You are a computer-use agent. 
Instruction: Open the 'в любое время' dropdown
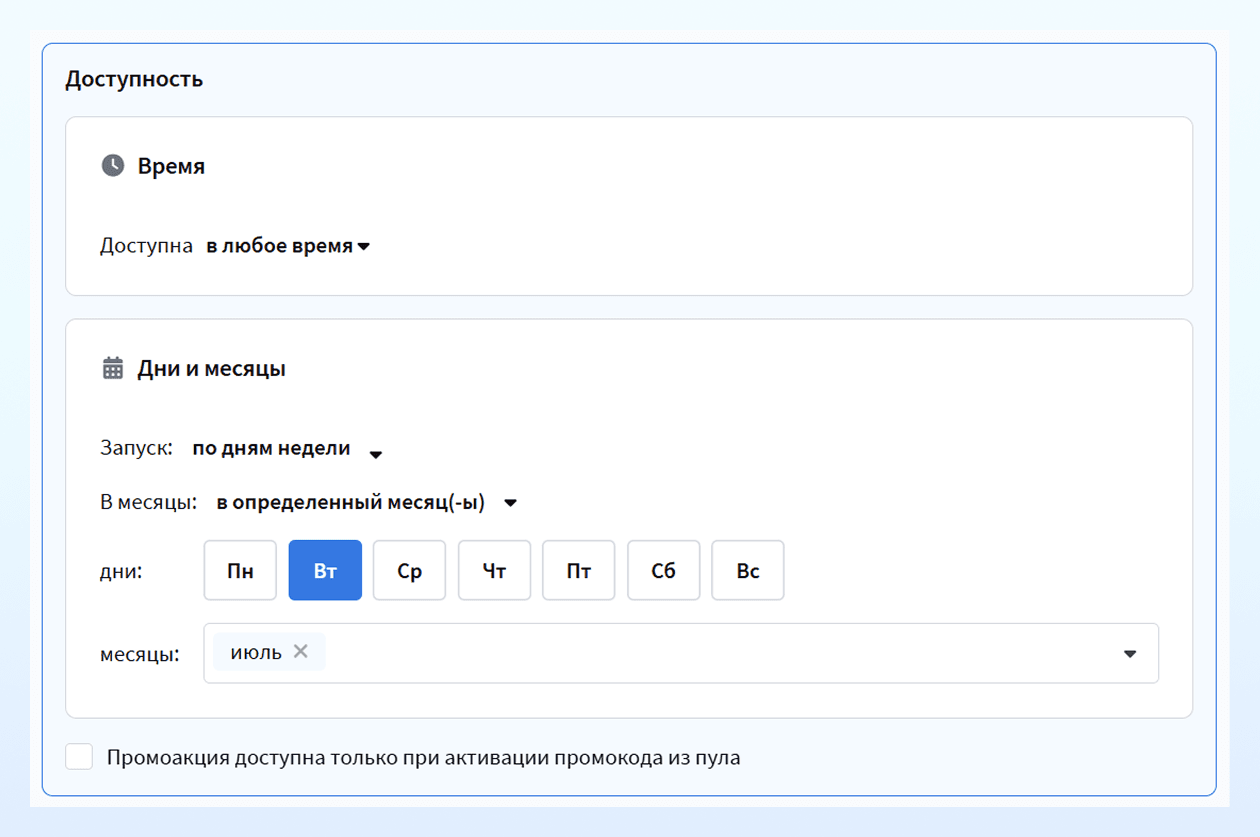coord(288,246)
